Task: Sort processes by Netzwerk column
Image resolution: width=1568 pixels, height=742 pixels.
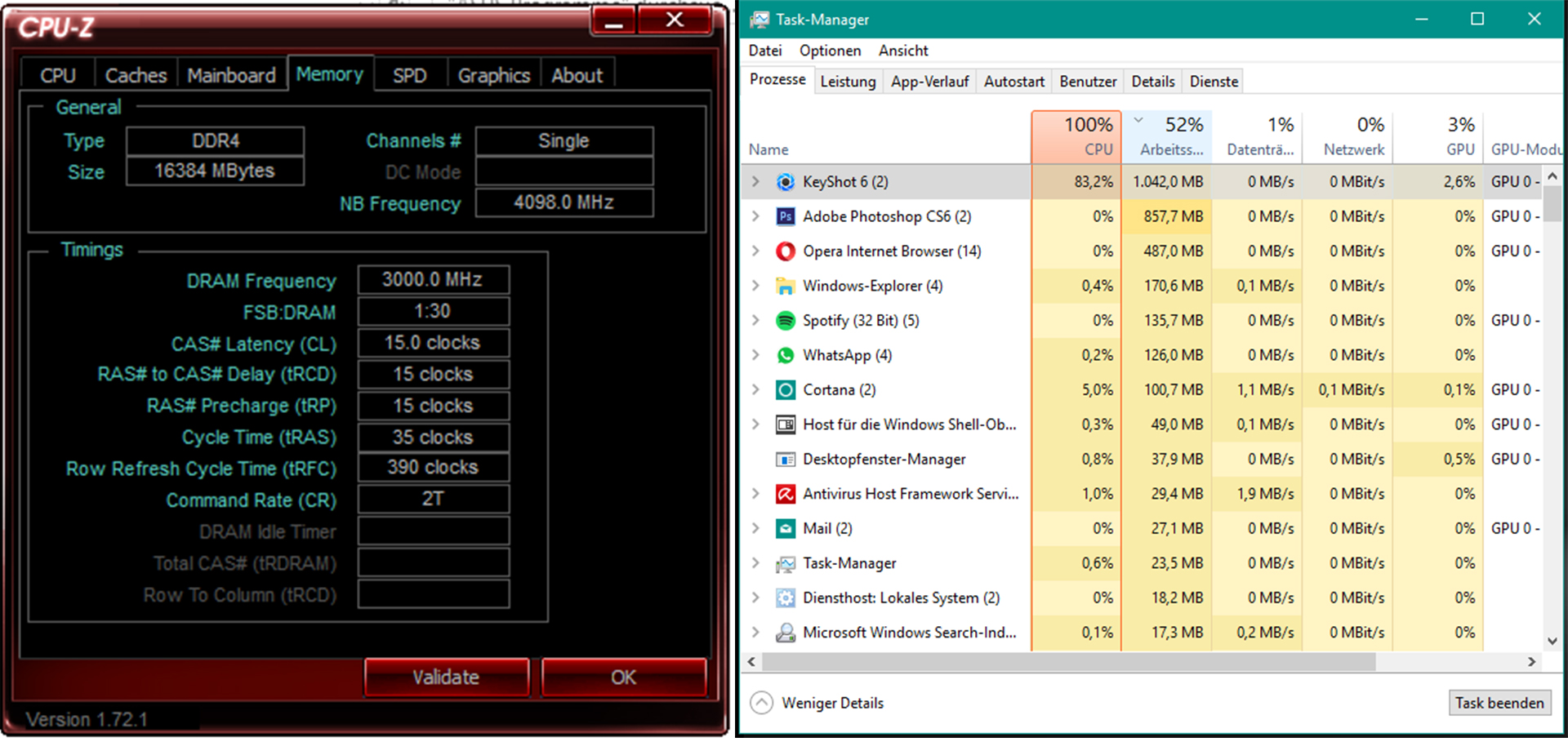Action: pyautogui.click(x=1347, y=136)
